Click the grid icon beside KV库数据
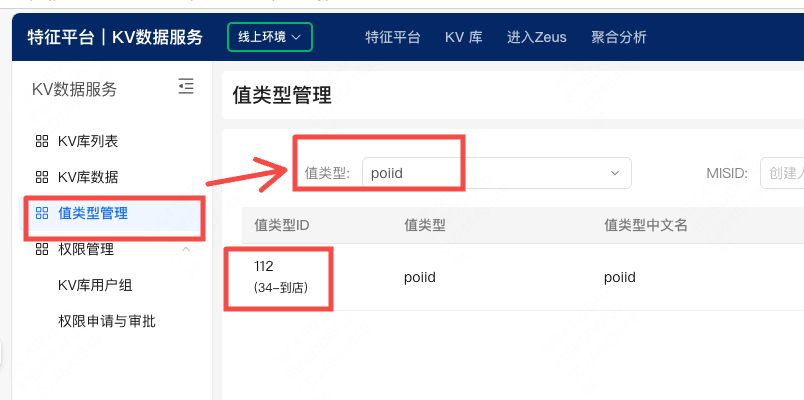 pos(42,177)
